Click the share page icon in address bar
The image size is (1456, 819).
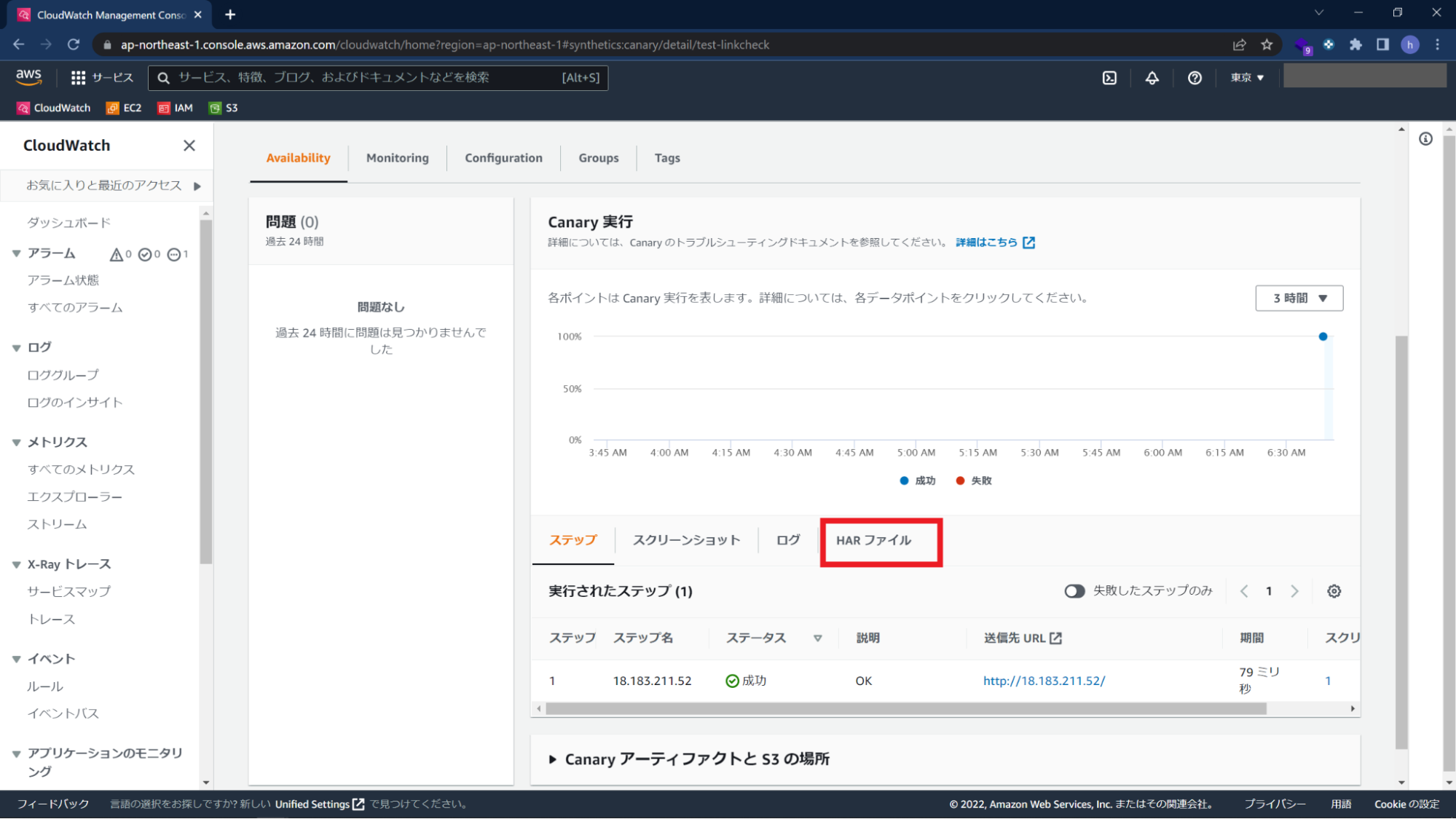1239,44
